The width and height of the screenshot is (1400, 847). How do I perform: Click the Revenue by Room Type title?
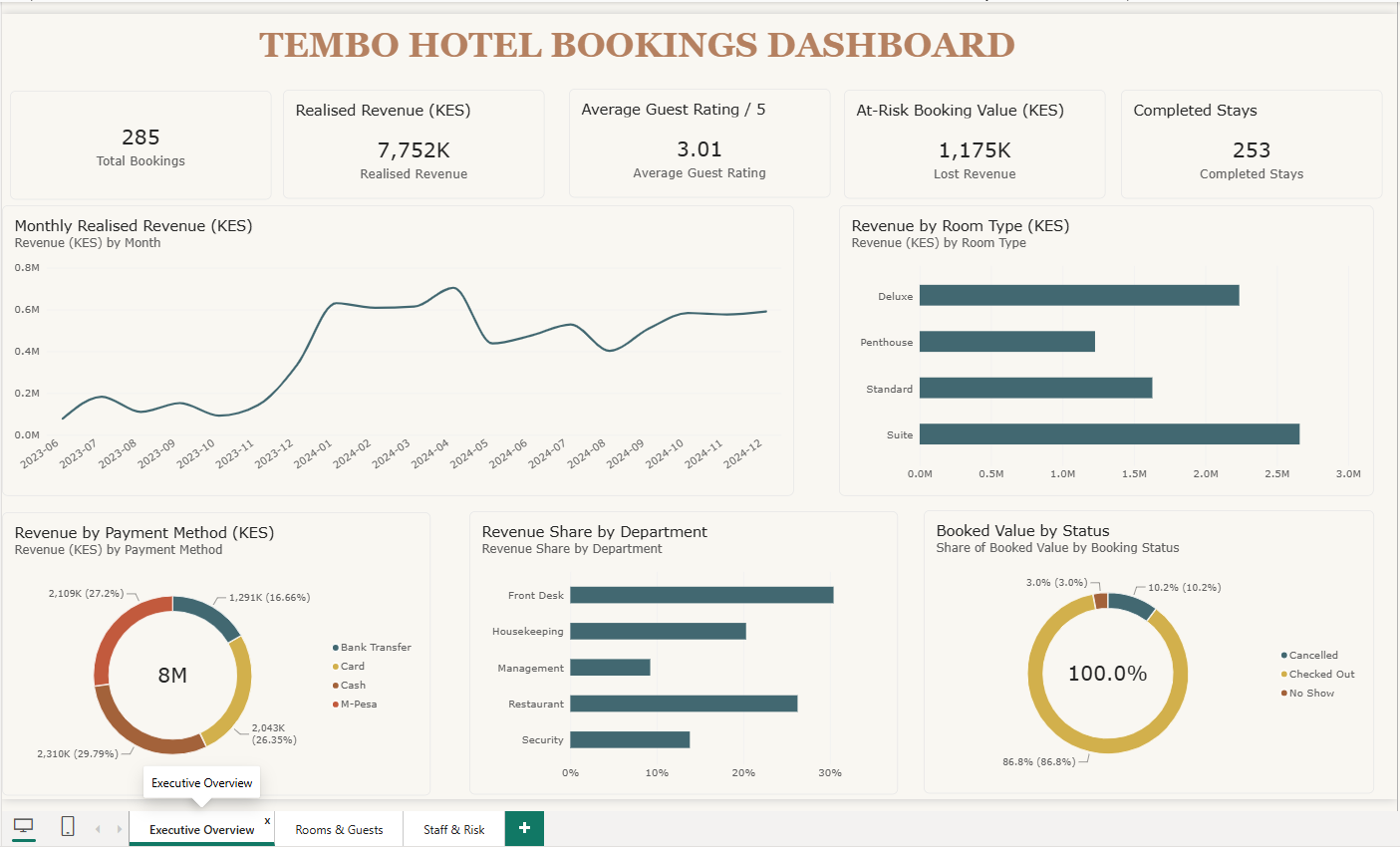tap(961, 226)
